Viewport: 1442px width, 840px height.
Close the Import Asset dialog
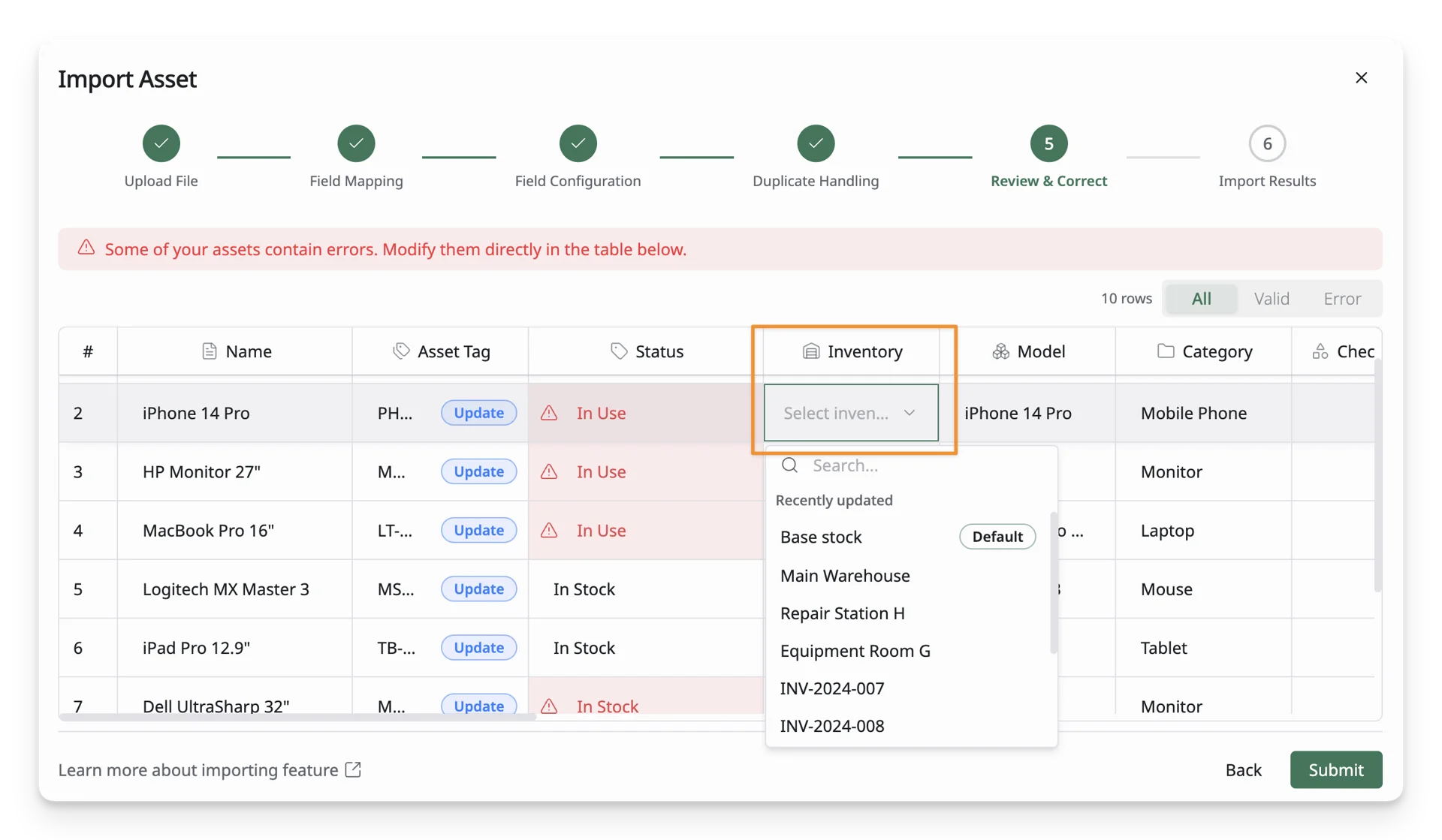[1361, 77]
